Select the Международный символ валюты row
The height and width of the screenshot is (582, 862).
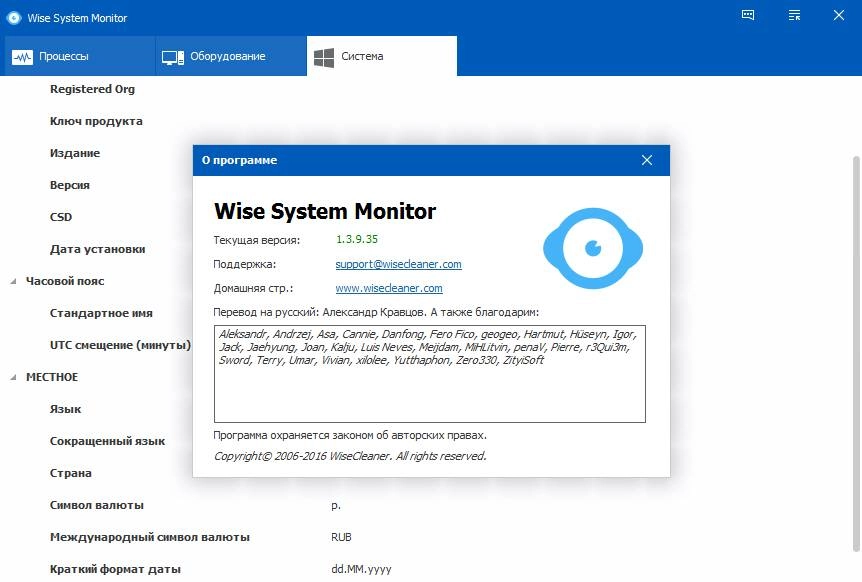click(150, 537)
